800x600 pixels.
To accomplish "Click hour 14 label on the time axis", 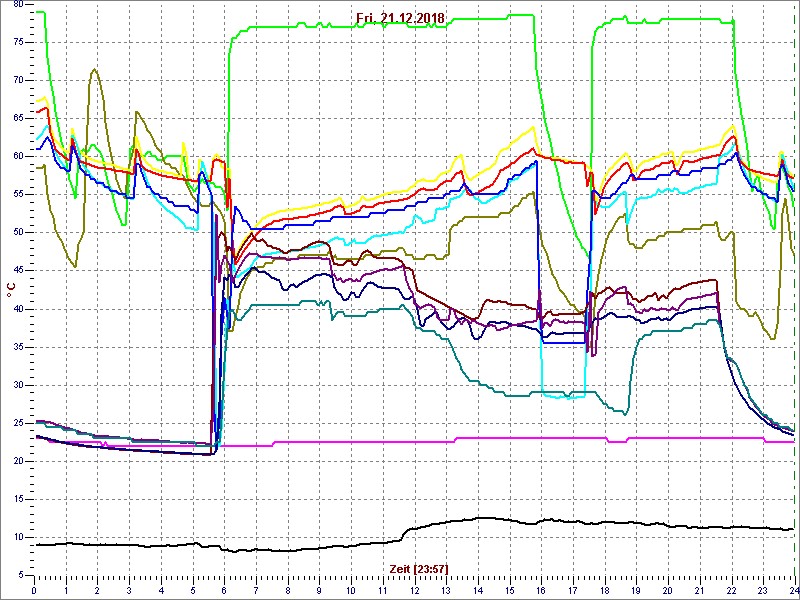I will click(x=478, y=590).
